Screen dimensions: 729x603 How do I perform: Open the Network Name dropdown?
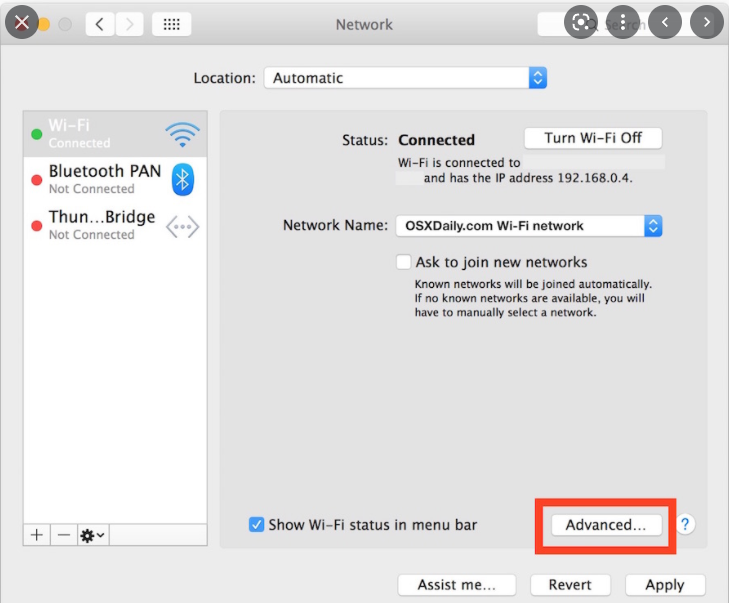528,226
